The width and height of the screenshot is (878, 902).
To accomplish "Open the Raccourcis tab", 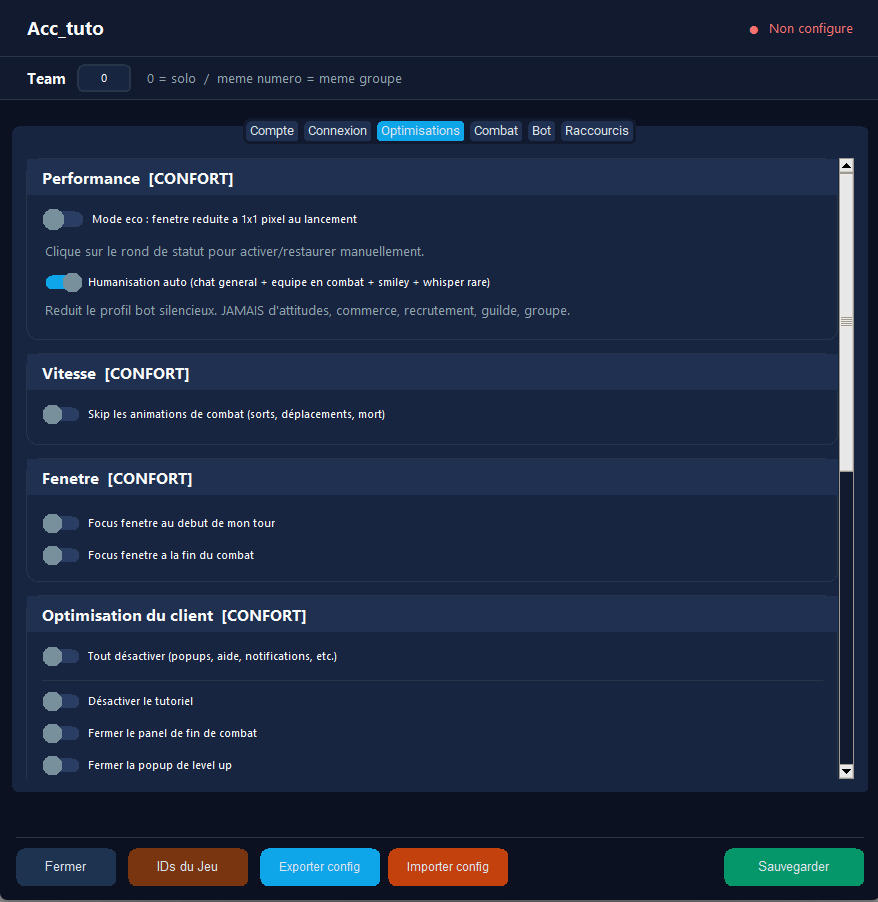I will coord(597,131).
